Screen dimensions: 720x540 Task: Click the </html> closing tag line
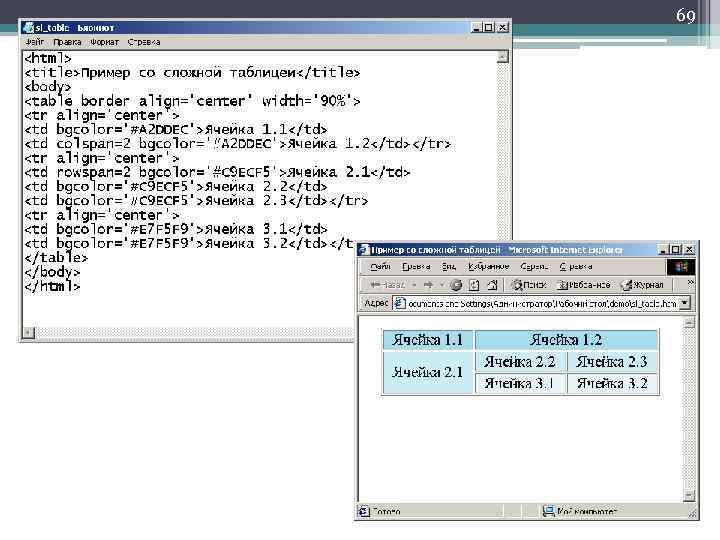tap(52, 286)
